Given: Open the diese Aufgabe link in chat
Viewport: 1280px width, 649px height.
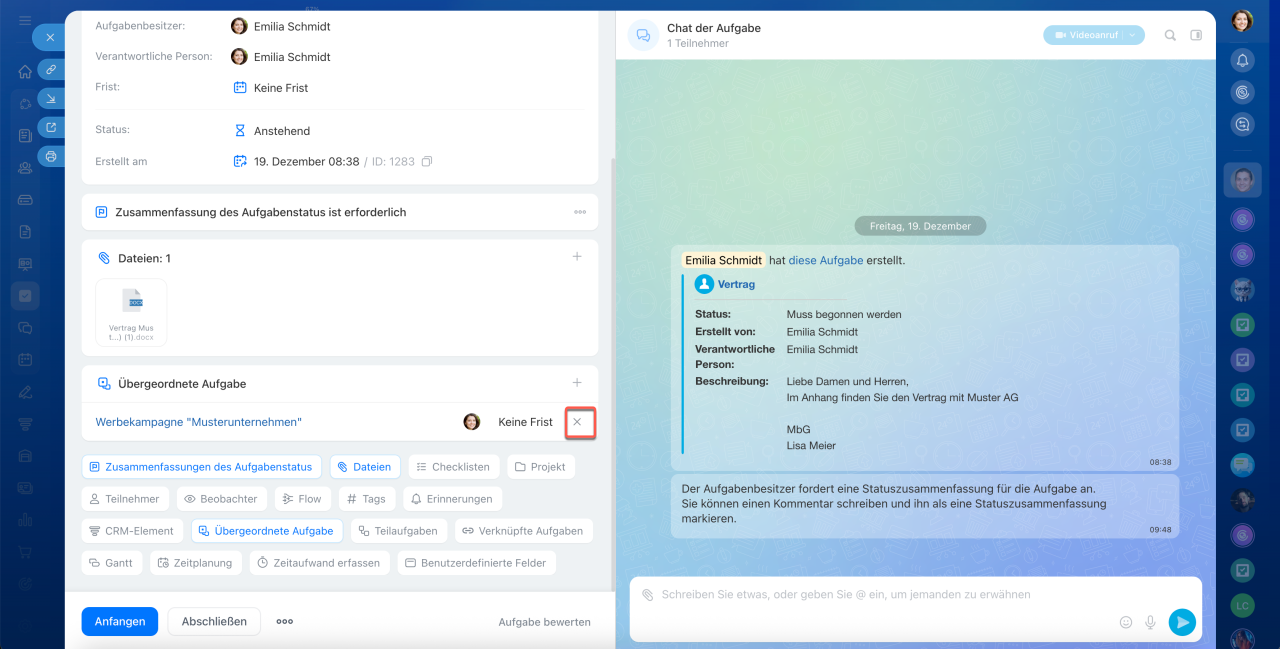Looking at the screenshot, I should (826, 260).
